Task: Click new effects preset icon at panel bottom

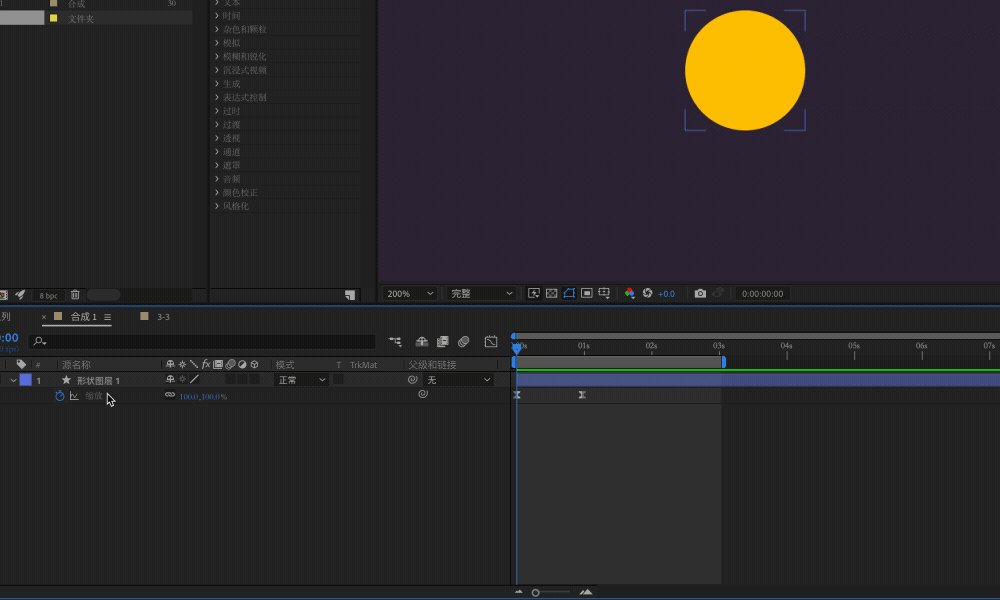Action: click(350, 295)
